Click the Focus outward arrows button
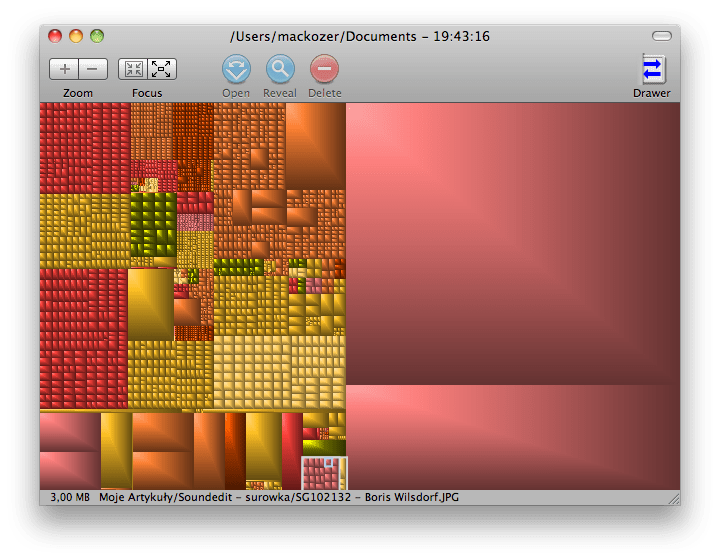The height and width of the screenshot is (560, 720). click(162, 69)
